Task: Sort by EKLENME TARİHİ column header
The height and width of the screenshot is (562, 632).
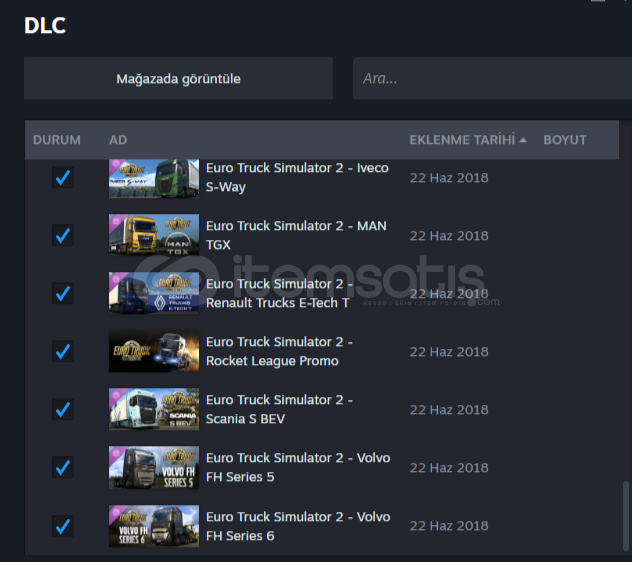Action: 462,140
